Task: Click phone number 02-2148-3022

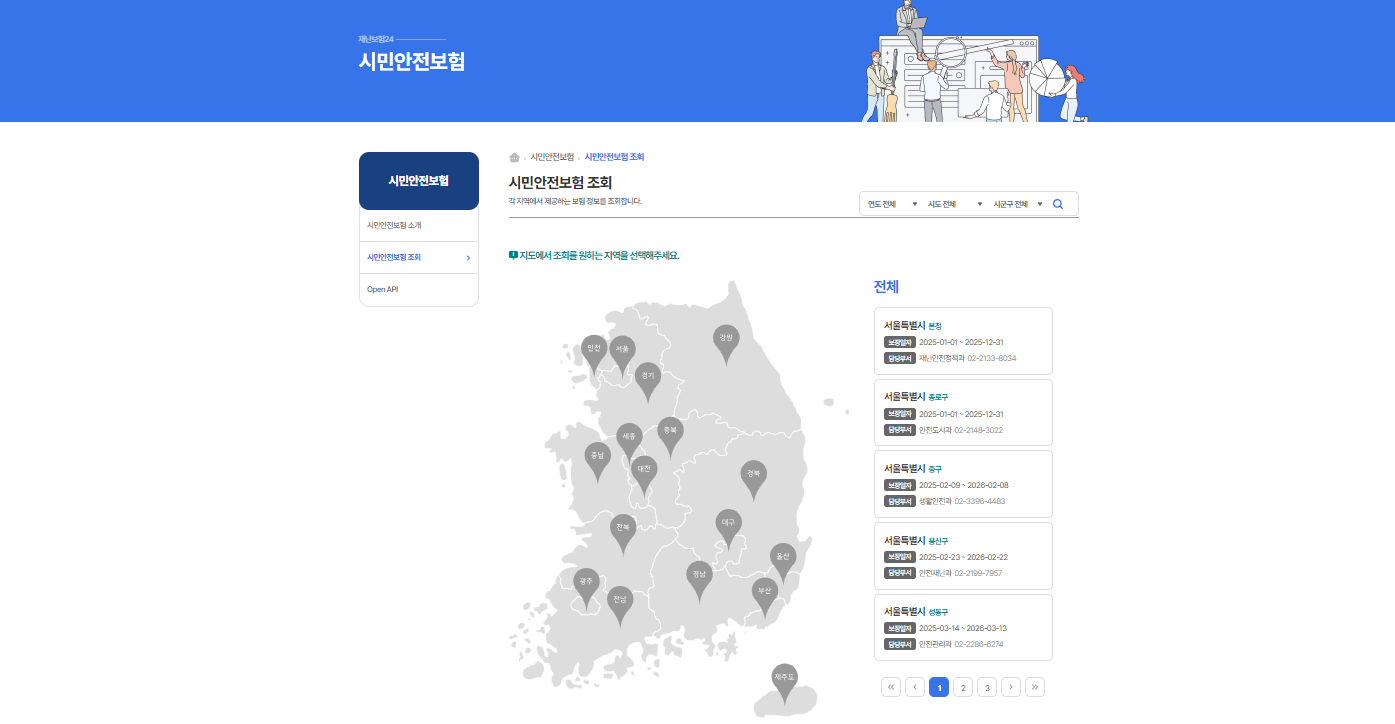Action: click(x=978, y=430)
